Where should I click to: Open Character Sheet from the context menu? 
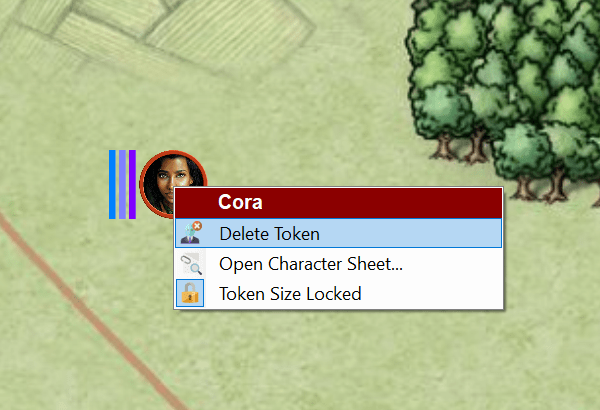click(338, 264)
